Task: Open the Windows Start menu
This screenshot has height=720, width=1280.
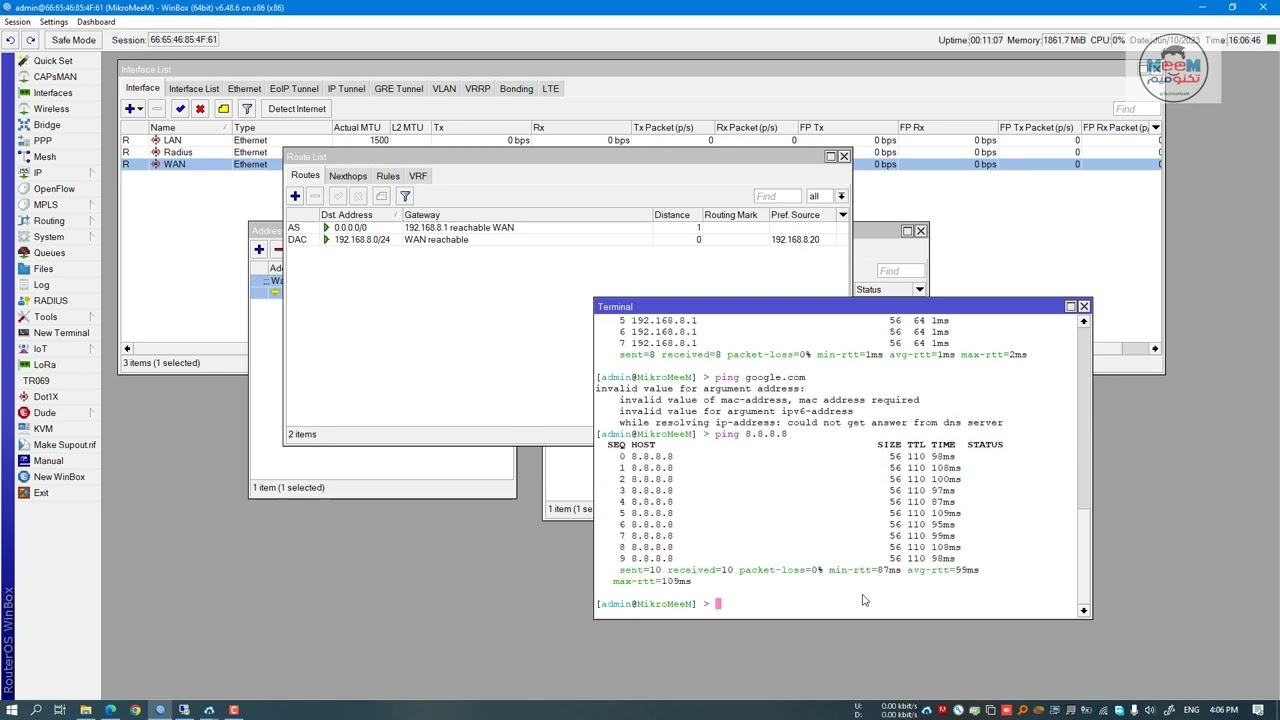Action: coord(11,710)
